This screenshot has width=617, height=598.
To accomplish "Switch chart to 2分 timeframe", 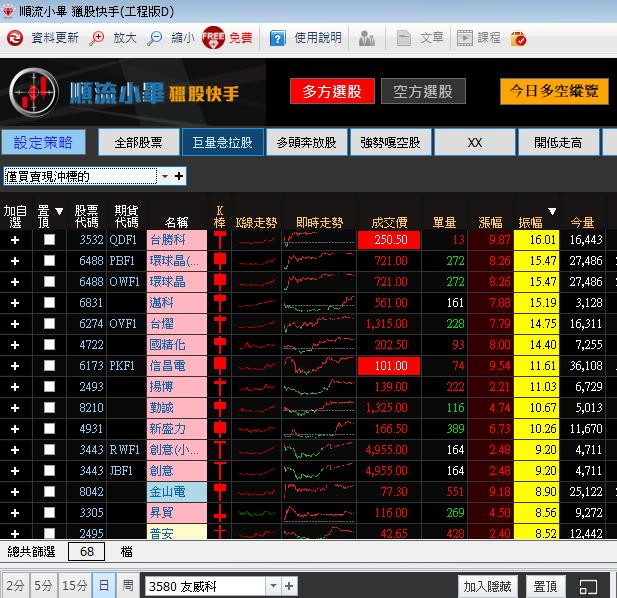I will (x=15, y=585).
